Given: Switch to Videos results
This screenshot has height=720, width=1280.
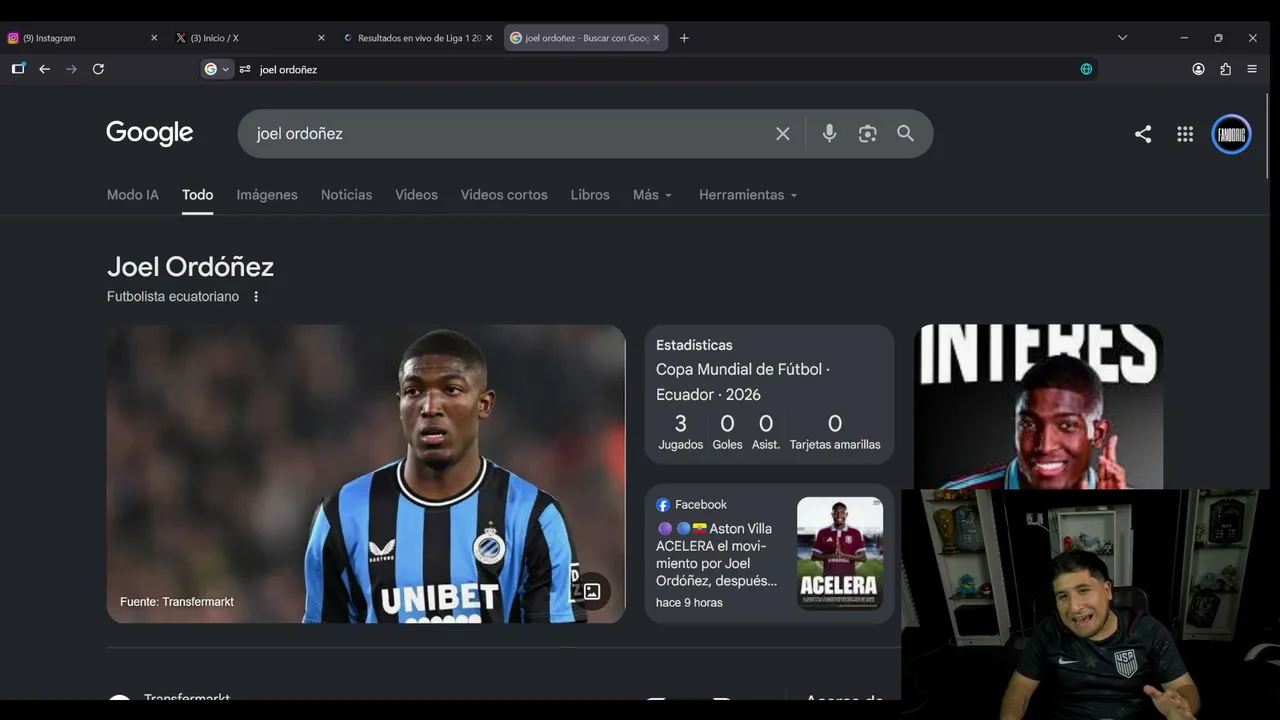Looking at the screenshot, I should click(x=416, y=195).
